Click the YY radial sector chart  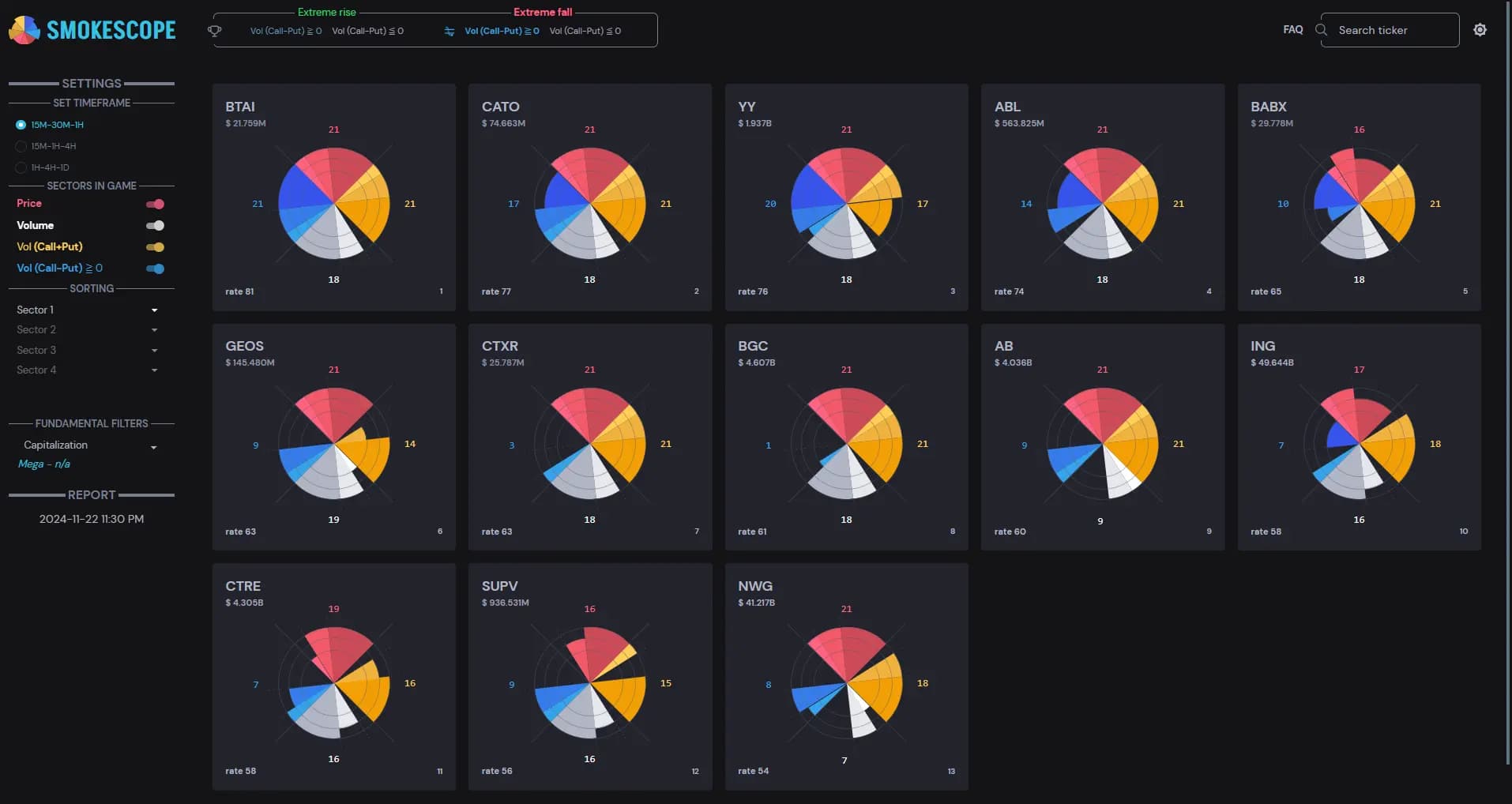(x=847, y=204)
